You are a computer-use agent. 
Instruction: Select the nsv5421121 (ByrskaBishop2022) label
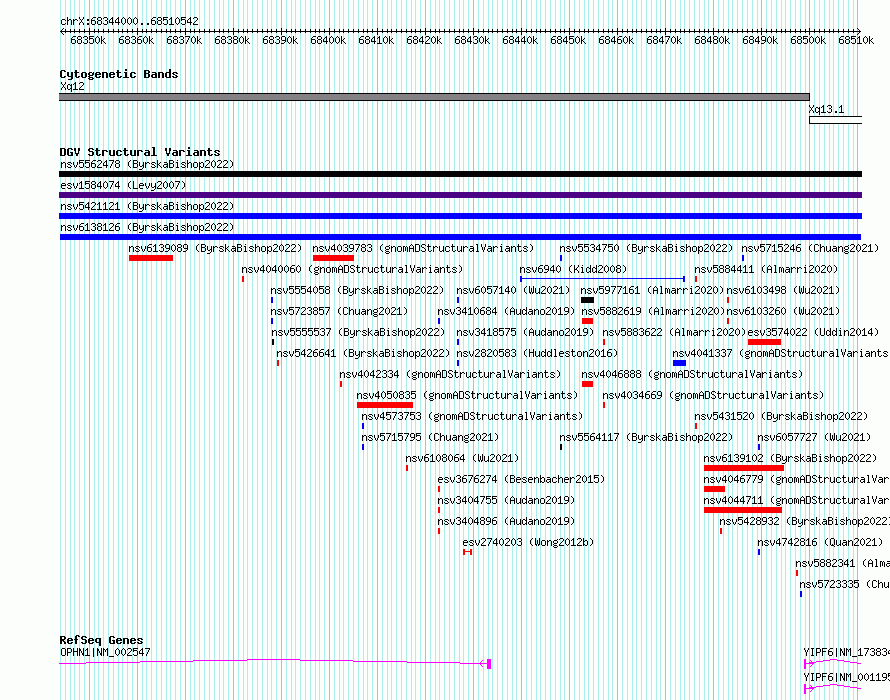147,207
